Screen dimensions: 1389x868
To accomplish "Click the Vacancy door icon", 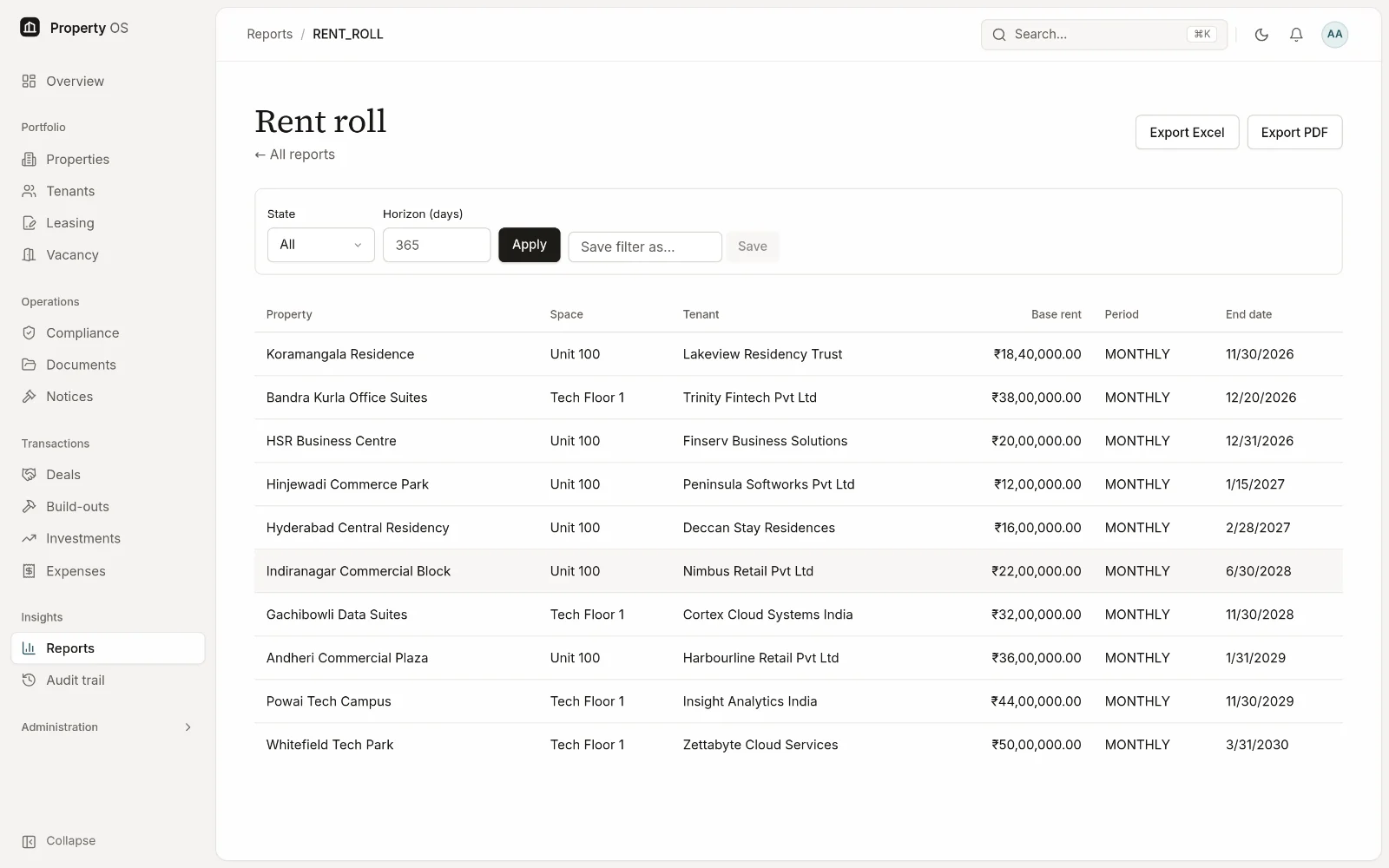I will pyautogui.click(x=29, y=254).
